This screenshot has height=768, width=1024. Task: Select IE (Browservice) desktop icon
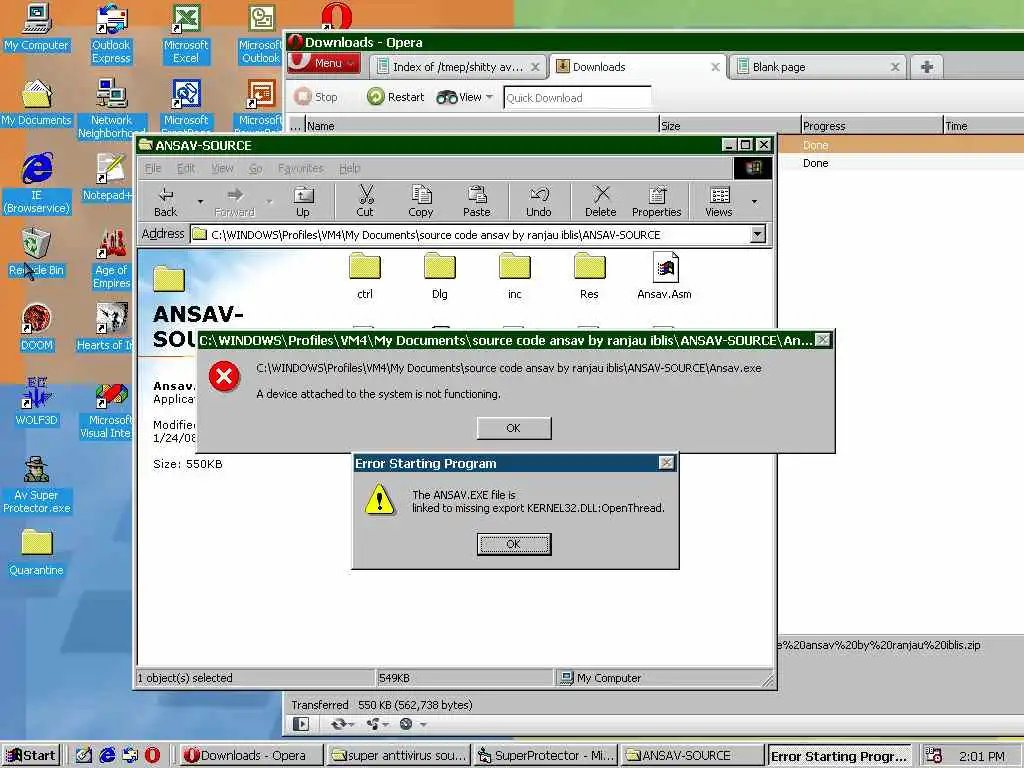pos(37,184)
